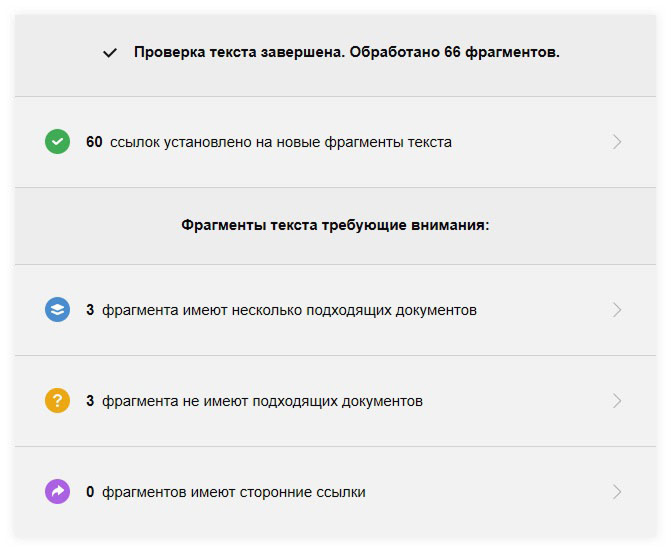Click the orange question mark icon
The width and height of the screenshot is (671, 552).
pyautogui.click(x=58, y=401)
